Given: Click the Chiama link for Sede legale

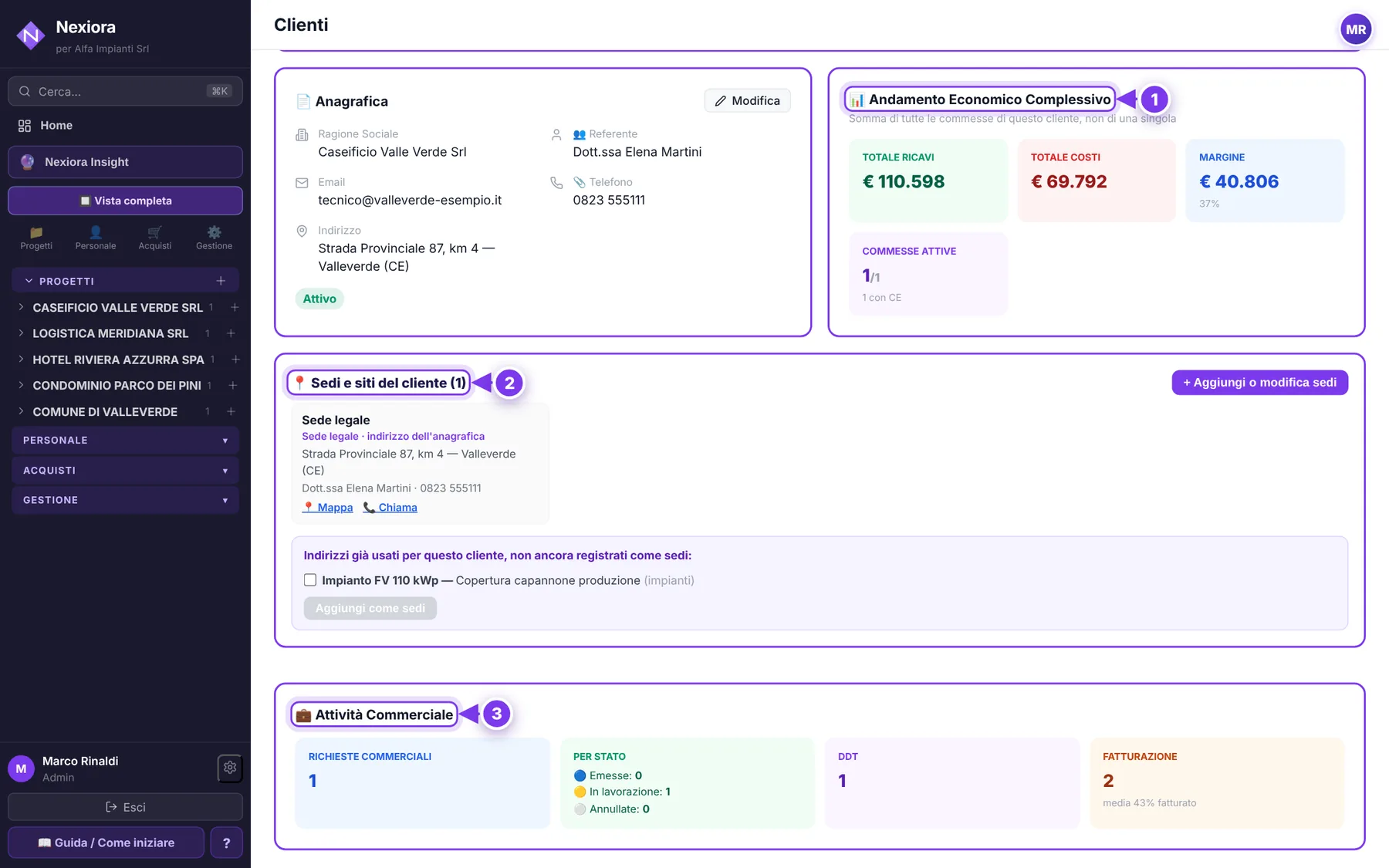Looking at the screenshot, I should pos(390,508).
